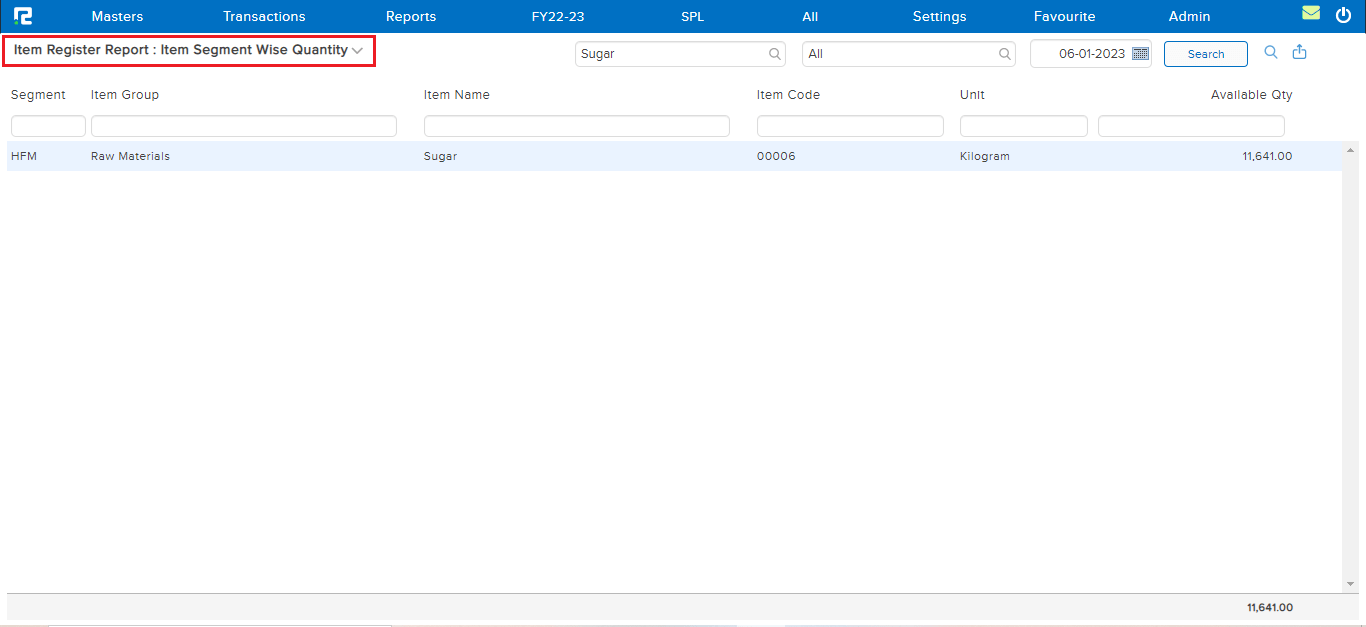The image size is (1366, 627).
Task: Open the mail envelope icon
Action: tap(1310, 14)
